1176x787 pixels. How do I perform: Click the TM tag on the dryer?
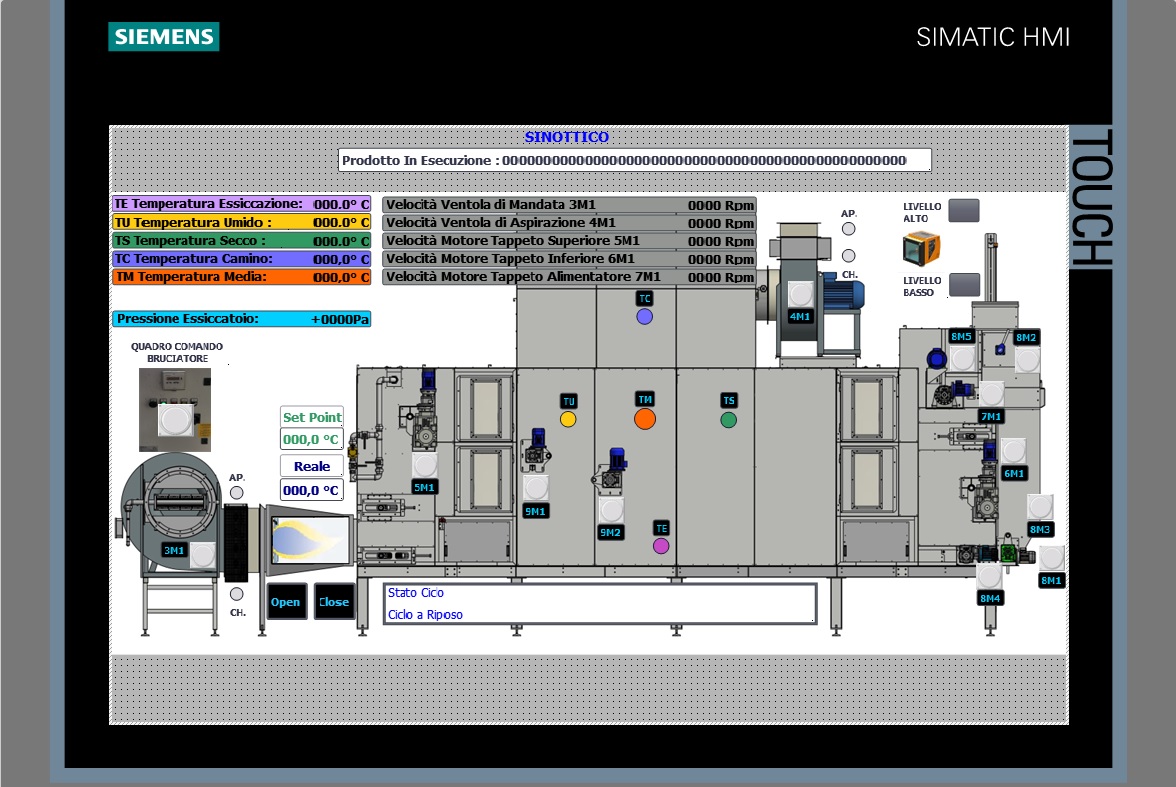point(645,399)
